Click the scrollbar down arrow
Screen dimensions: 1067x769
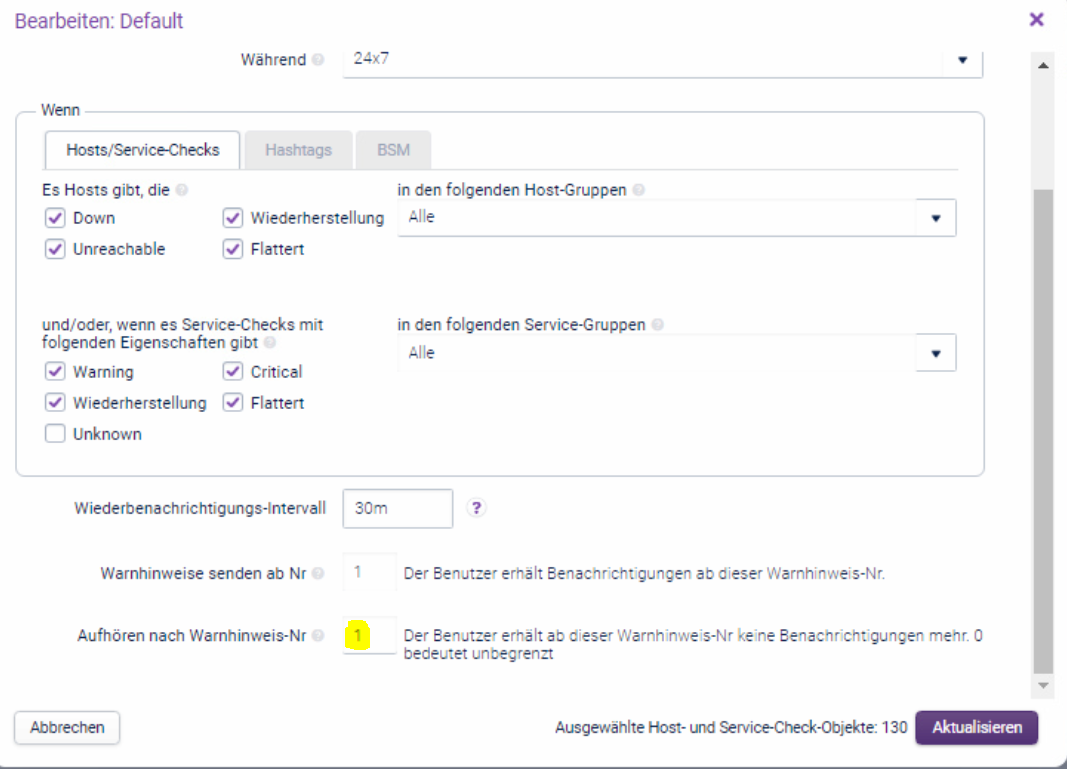(x=1043, y=686)
